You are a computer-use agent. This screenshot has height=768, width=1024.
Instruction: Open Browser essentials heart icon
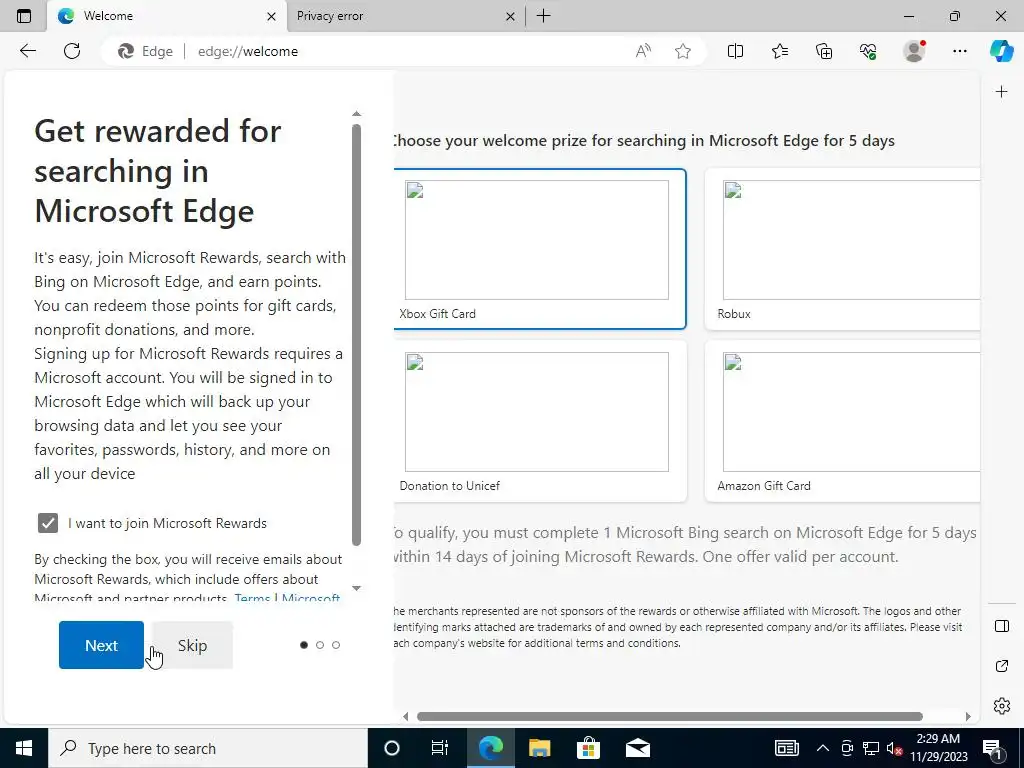pyautogui.click(x=868, y=51)
